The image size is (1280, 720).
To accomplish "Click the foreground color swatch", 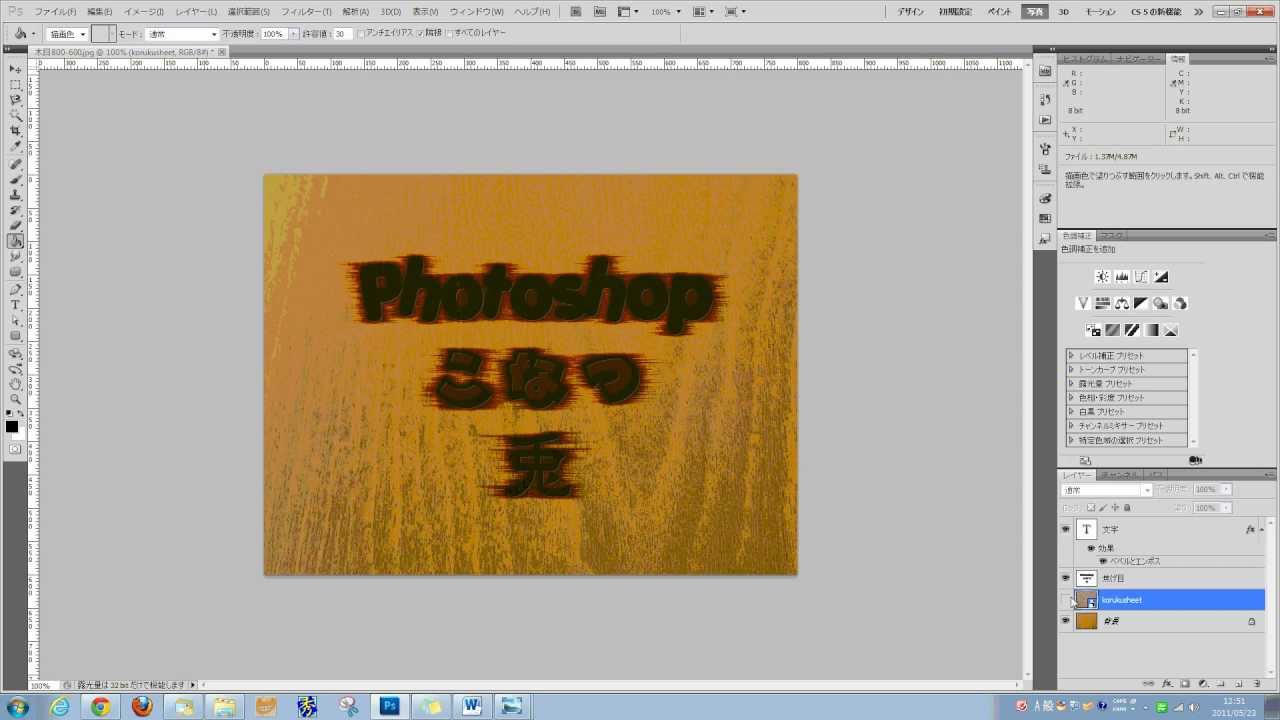I will pos(12,427).
